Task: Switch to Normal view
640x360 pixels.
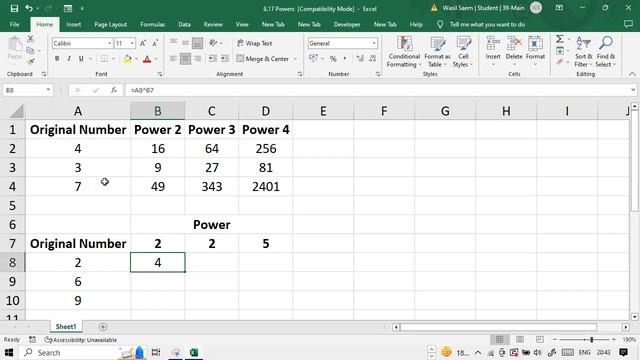Action: [x=500, y=340]
